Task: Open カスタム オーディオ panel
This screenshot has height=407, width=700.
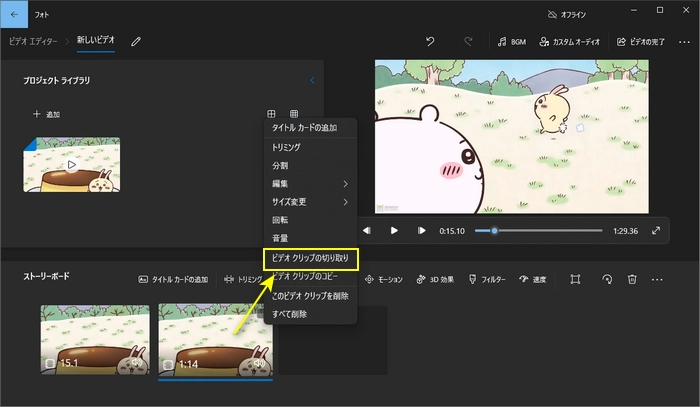Action: click(570, 42)
